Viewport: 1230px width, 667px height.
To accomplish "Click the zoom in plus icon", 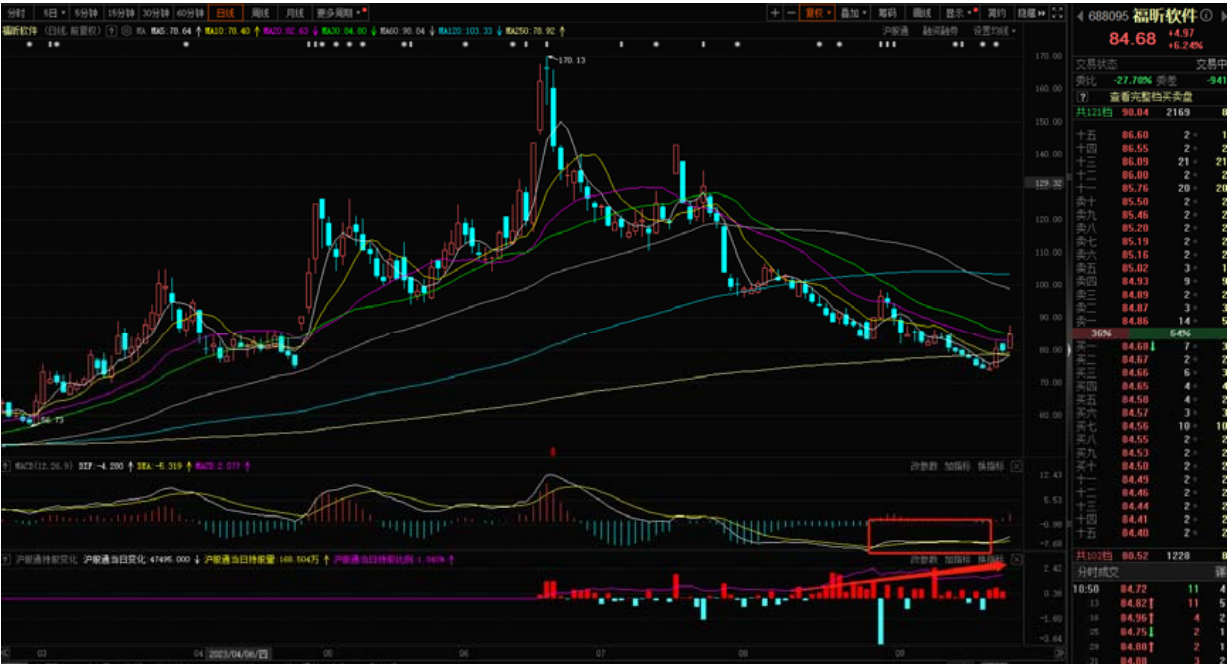I will coord(775,13).
